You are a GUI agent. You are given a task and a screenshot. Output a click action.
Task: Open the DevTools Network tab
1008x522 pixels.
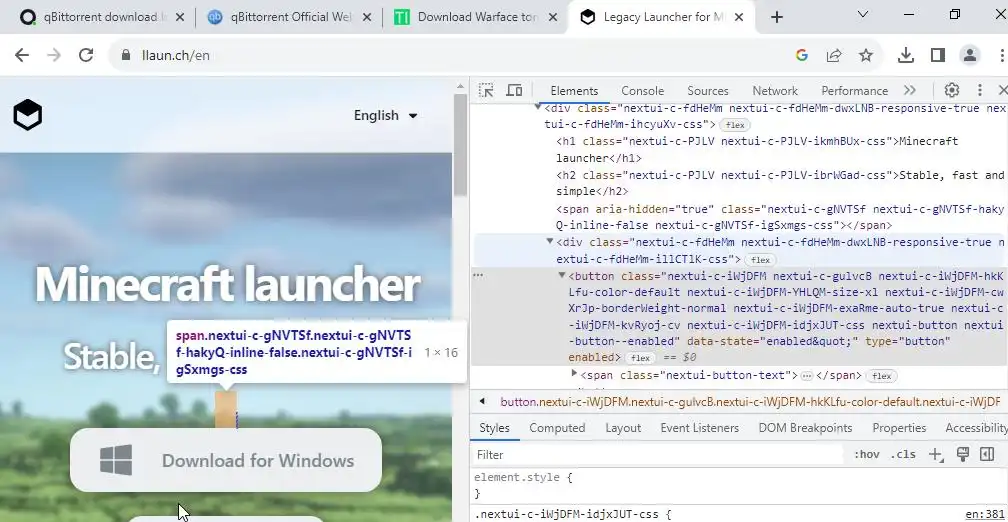point(775,91)
